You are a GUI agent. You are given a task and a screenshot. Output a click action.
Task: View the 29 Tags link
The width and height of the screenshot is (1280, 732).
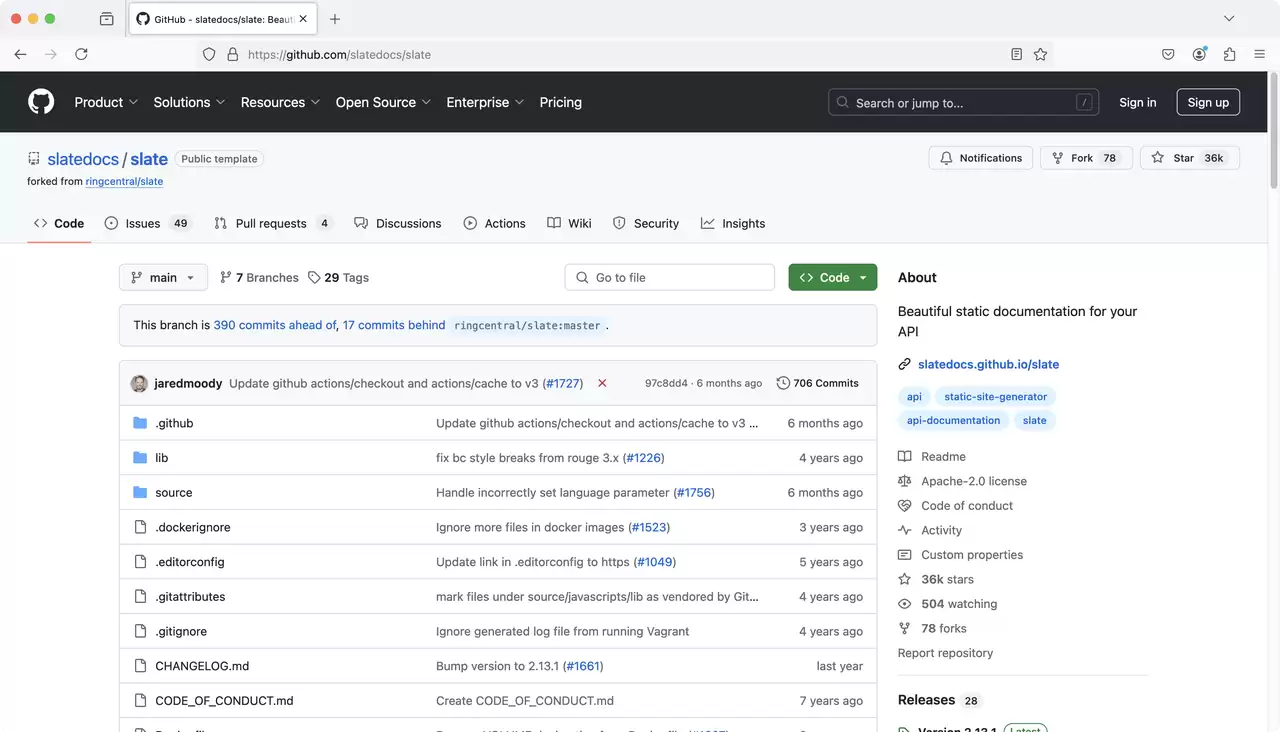[339, 278]
